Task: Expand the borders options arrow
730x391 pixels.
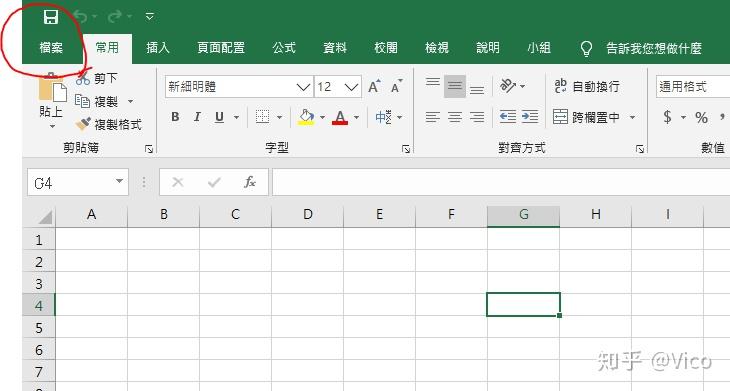Action: (279, 117)
